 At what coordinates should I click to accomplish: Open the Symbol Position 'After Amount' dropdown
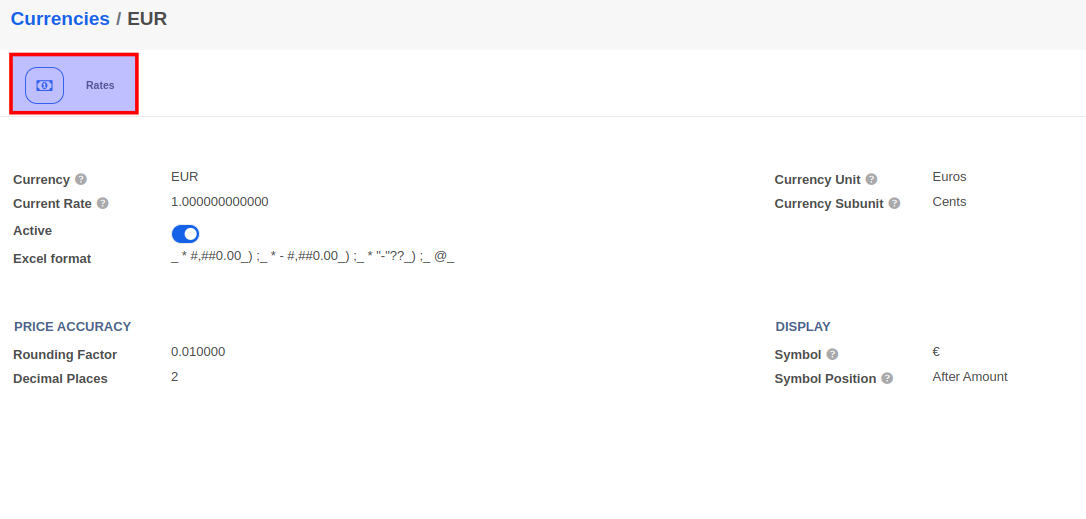(969, 377)
